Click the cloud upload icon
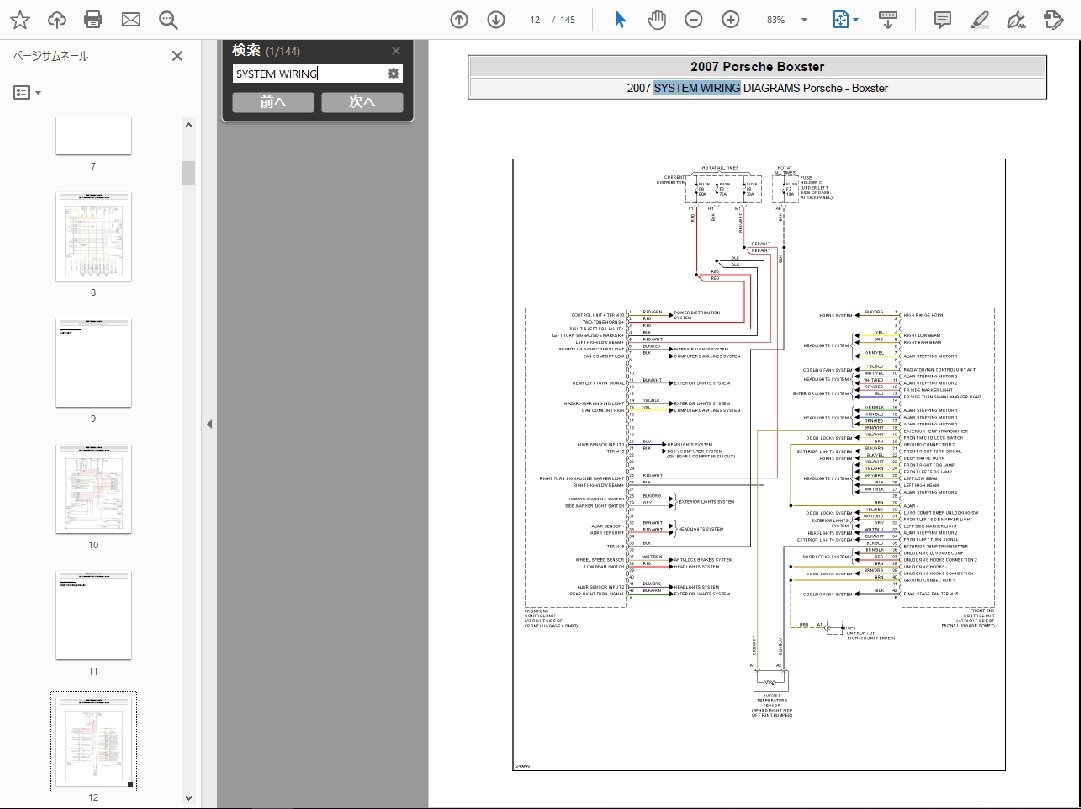Image resolution: width=1081 pixels, height=809 pixels. point(57,19)
